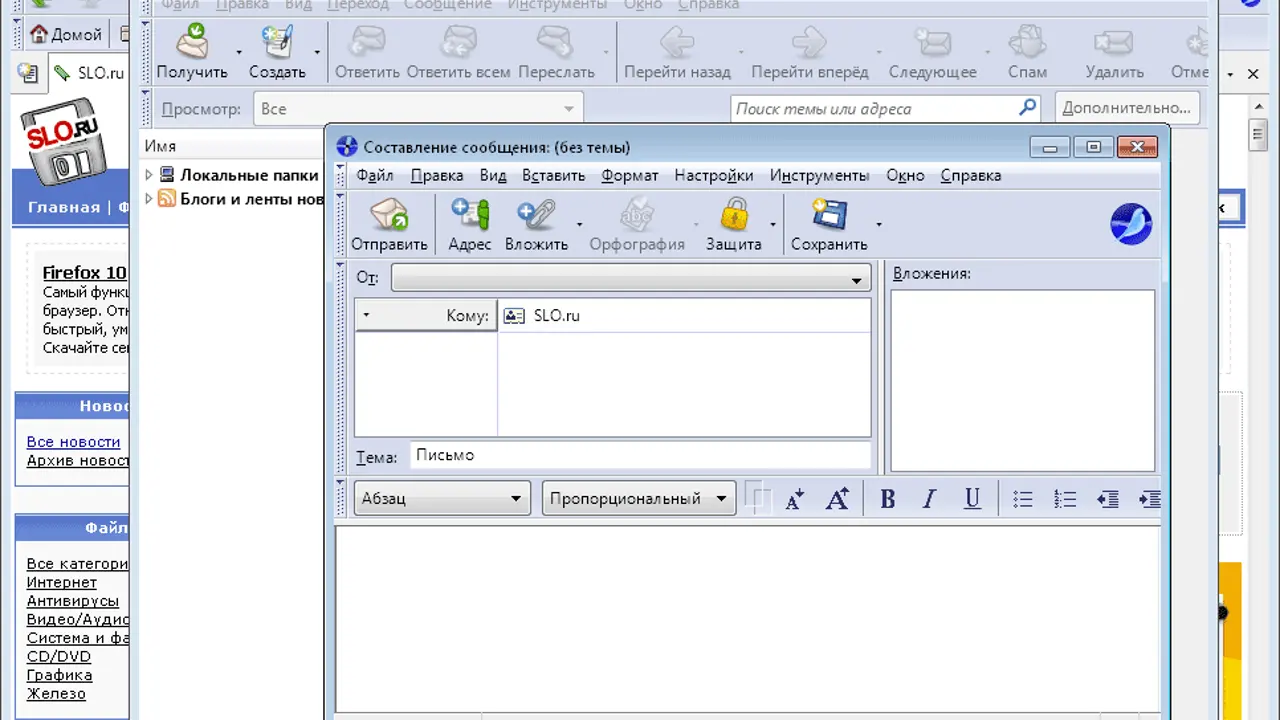The width and height of the screenshot is (1280, 720).
Task: Toggle bold text formatting
Action: click(887, 499)
